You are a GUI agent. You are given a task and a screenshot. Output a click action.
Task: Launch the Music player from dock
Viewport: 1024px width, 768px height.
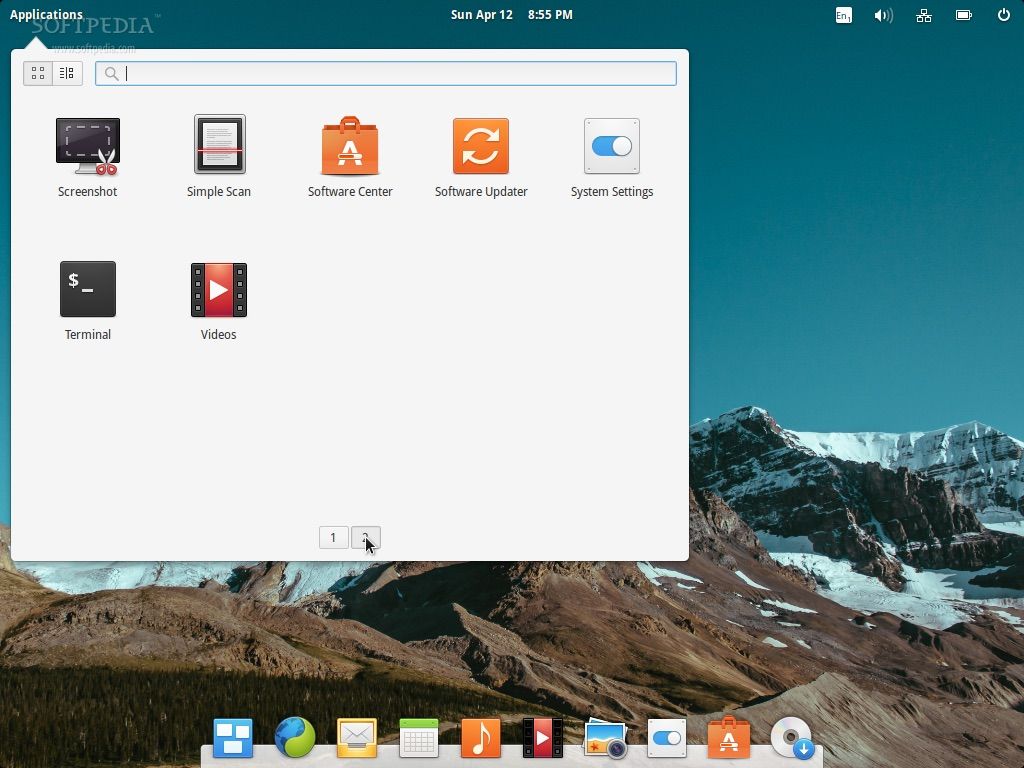click(481, 738)
